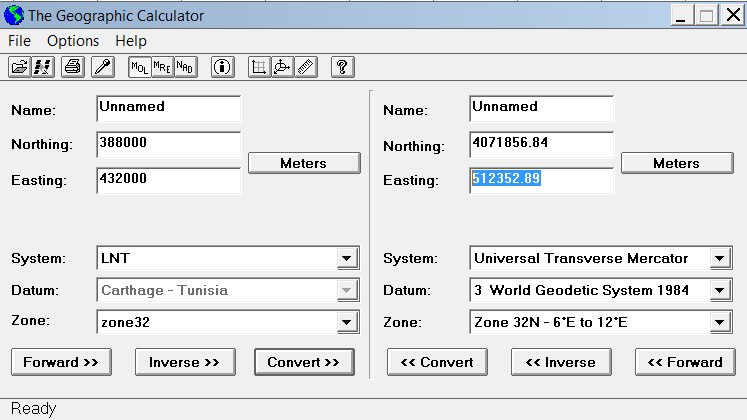
Task: Click the globe application icon in title bar
Action: (14, 15)
